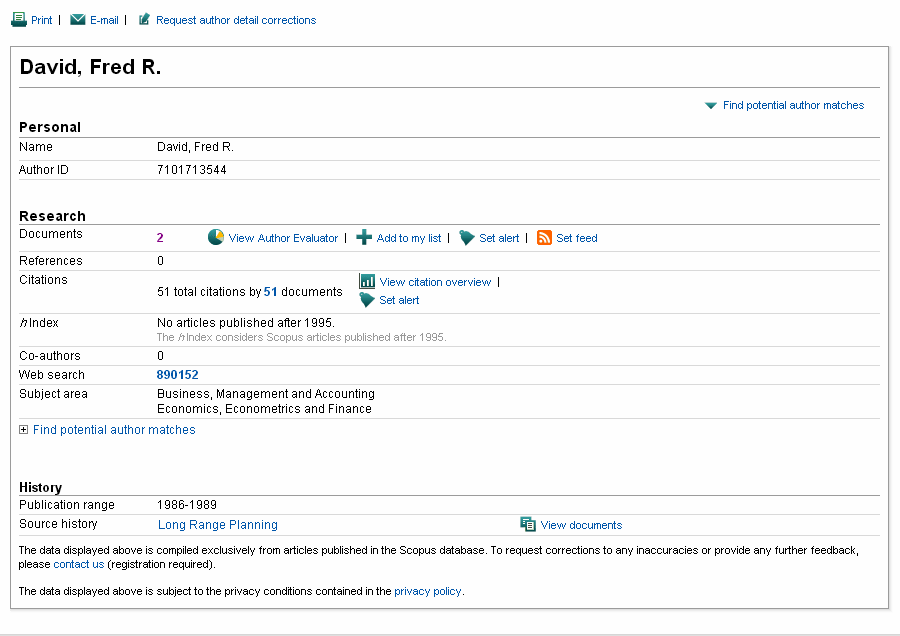Screen dimensions: 900x636
Task: Open top-right Find potential author matches arrow
Action: [x=710, y=105]
